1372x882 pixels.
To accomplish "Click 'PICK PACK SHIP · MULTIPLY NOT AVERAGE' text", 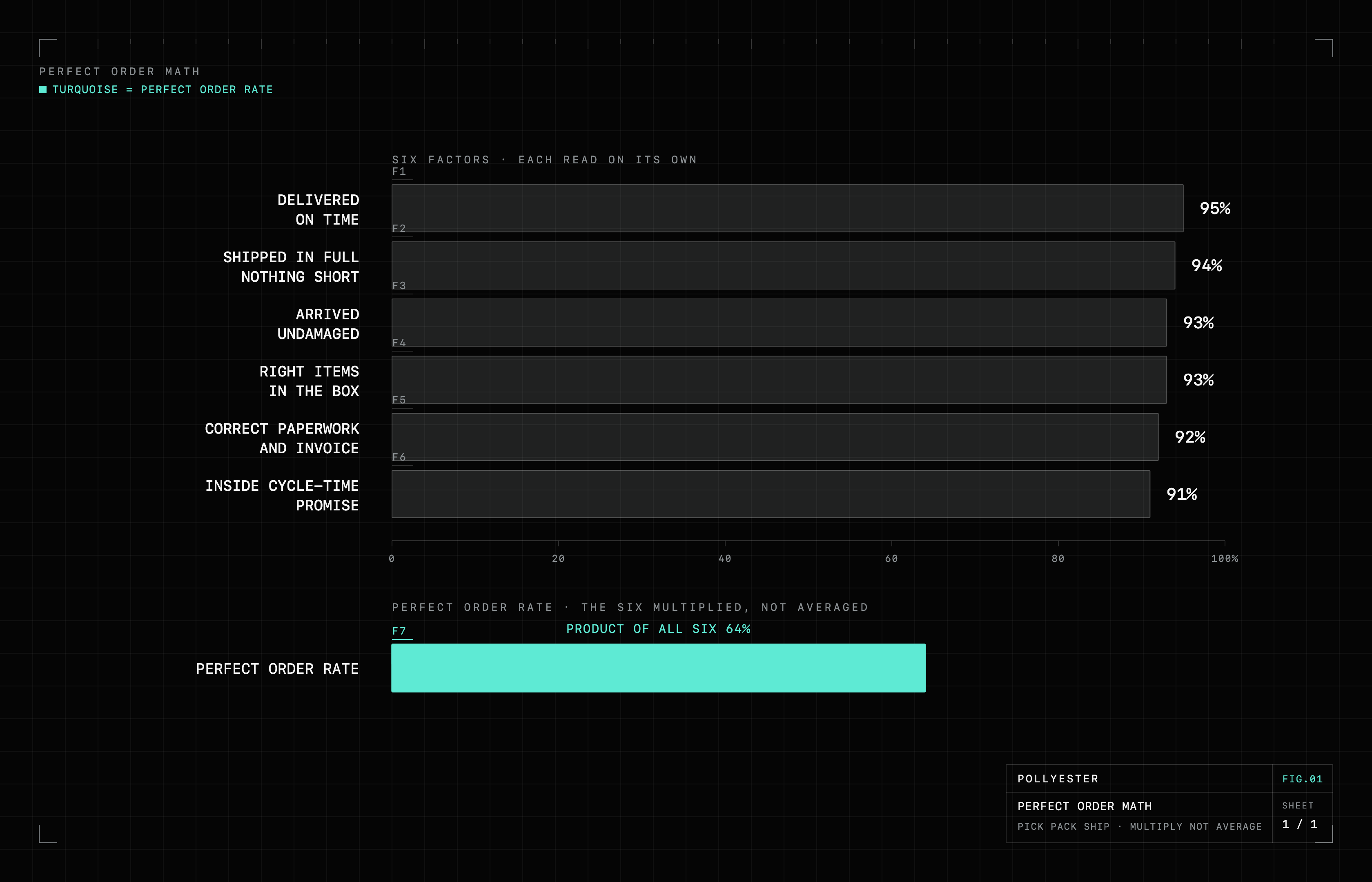I will tap(1140, 826).
